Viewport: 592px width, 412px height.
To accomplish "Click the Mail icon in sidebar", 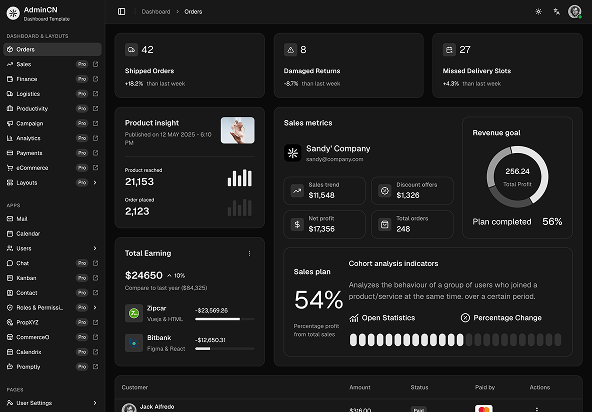I will tap(10, 219).
